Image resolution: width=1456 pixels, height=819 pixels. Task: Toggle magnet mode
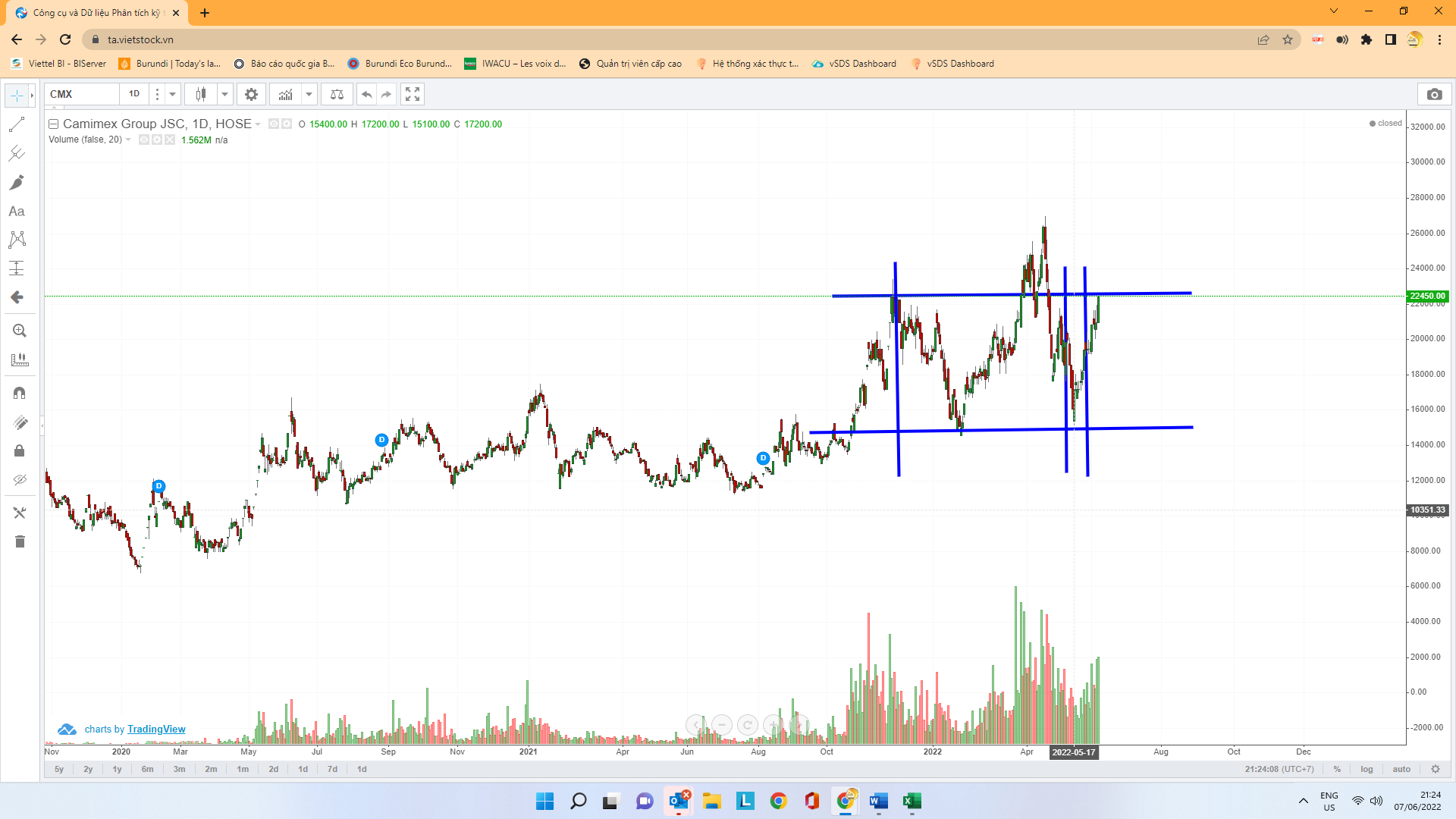(x=20, y=393)
